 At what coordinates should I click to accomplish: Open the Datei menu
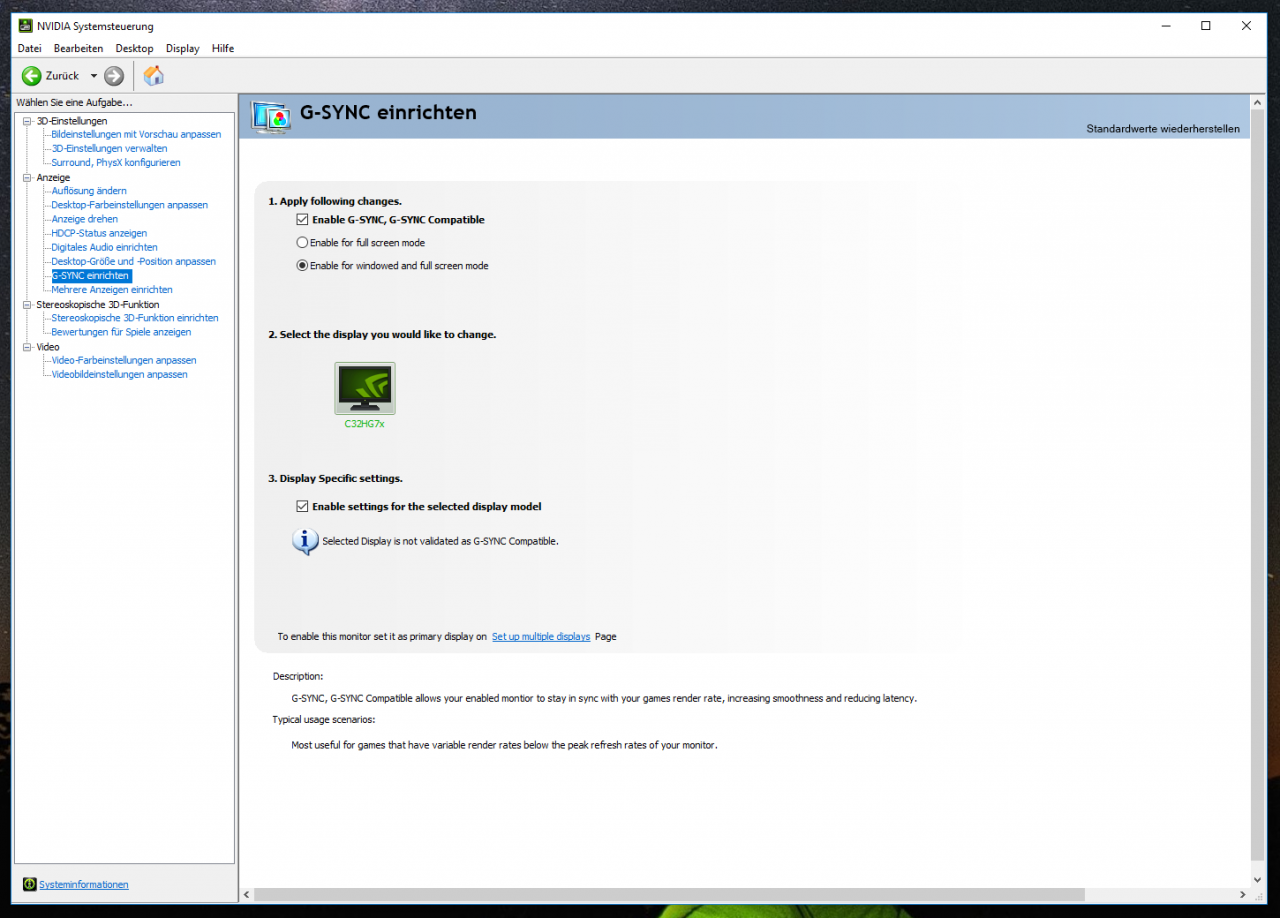click(30, 48)
